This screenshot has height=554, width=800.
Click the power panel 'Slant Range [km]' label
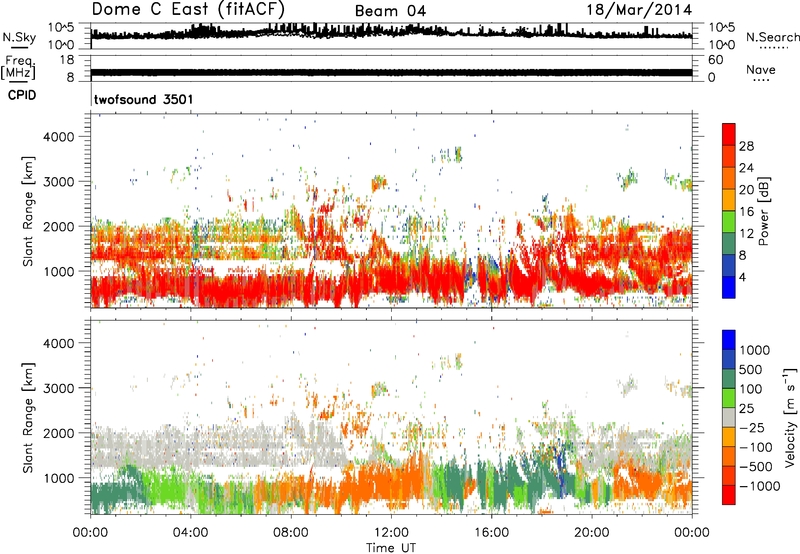(x=28, y=211)
